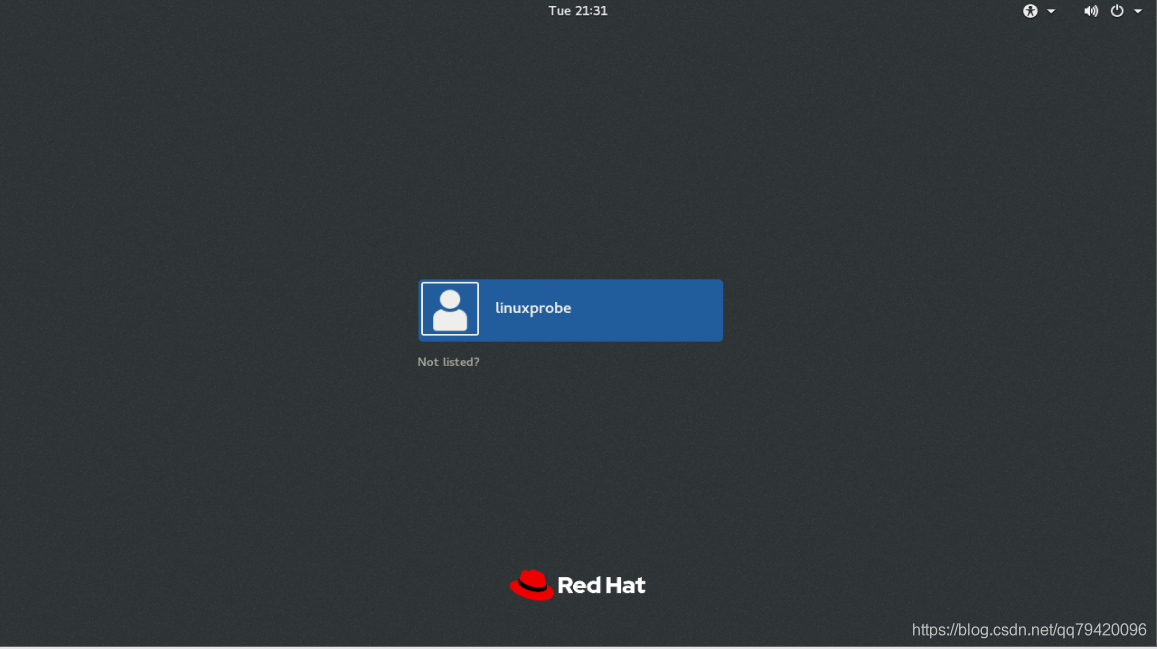
Task: Expand the accessibility dropdown arrow
Action: pyautogui.click(x=1051, y=11)
